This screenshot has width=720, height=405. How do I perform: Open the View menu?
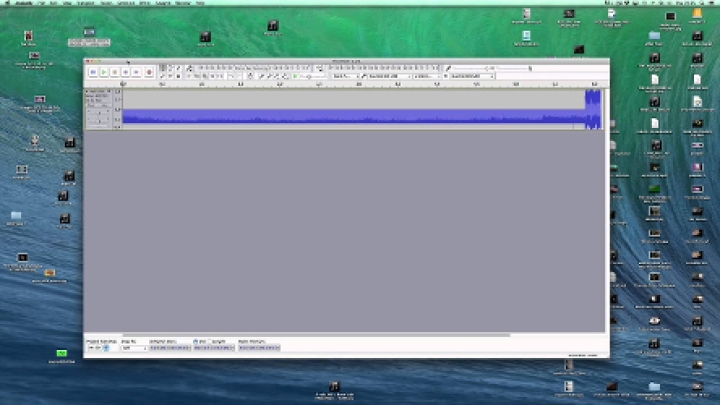pos(67,3)
